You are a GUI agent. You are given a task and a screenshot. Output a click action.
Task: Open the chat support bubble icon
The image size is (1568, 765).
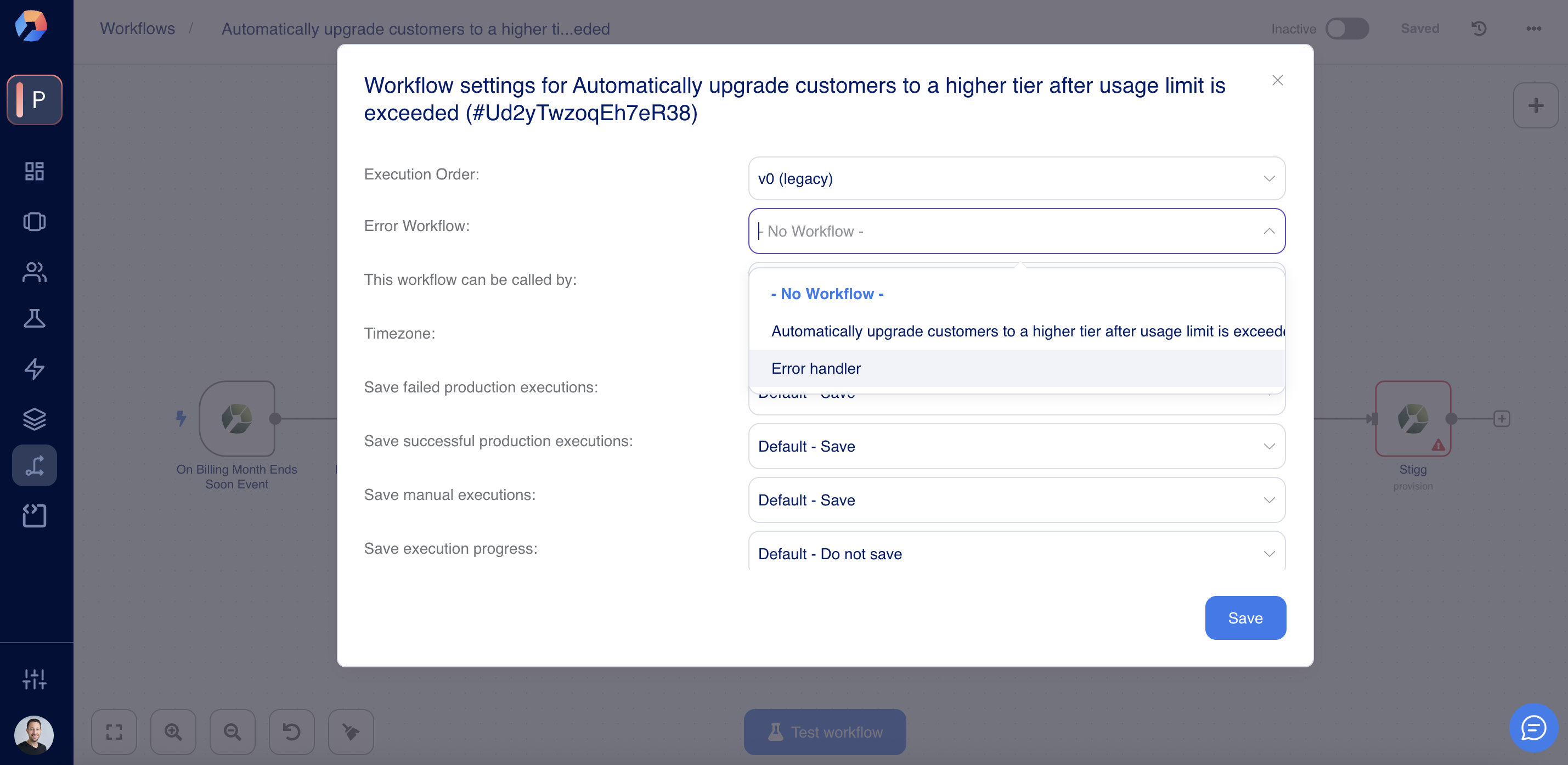[1533, 727]
